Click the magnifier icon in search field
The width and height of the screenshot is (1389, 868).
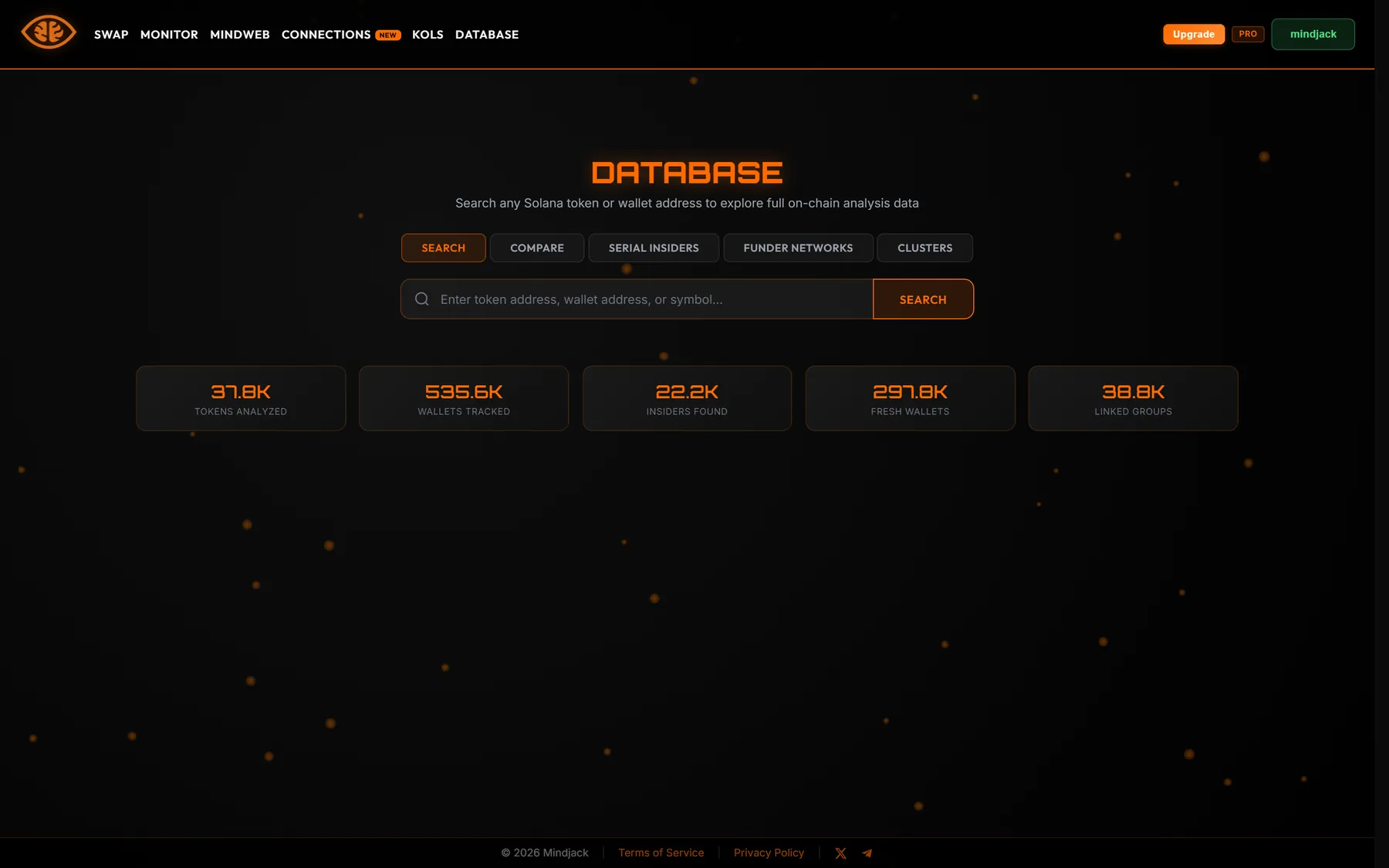coord(422,299)
